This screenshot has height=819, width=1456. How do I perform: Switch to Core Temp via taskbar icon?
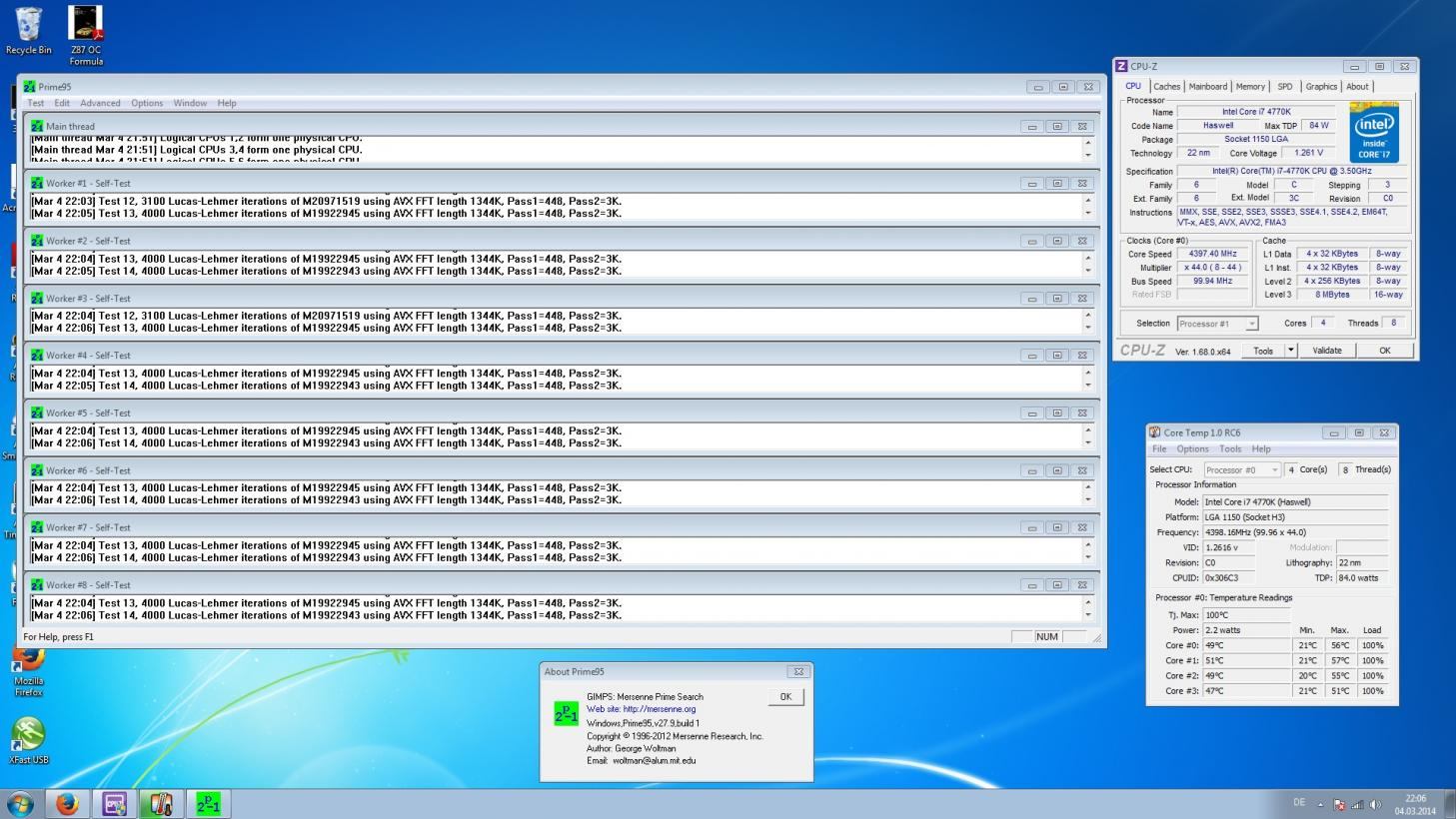pyautogui.click(x=161, y=803)
